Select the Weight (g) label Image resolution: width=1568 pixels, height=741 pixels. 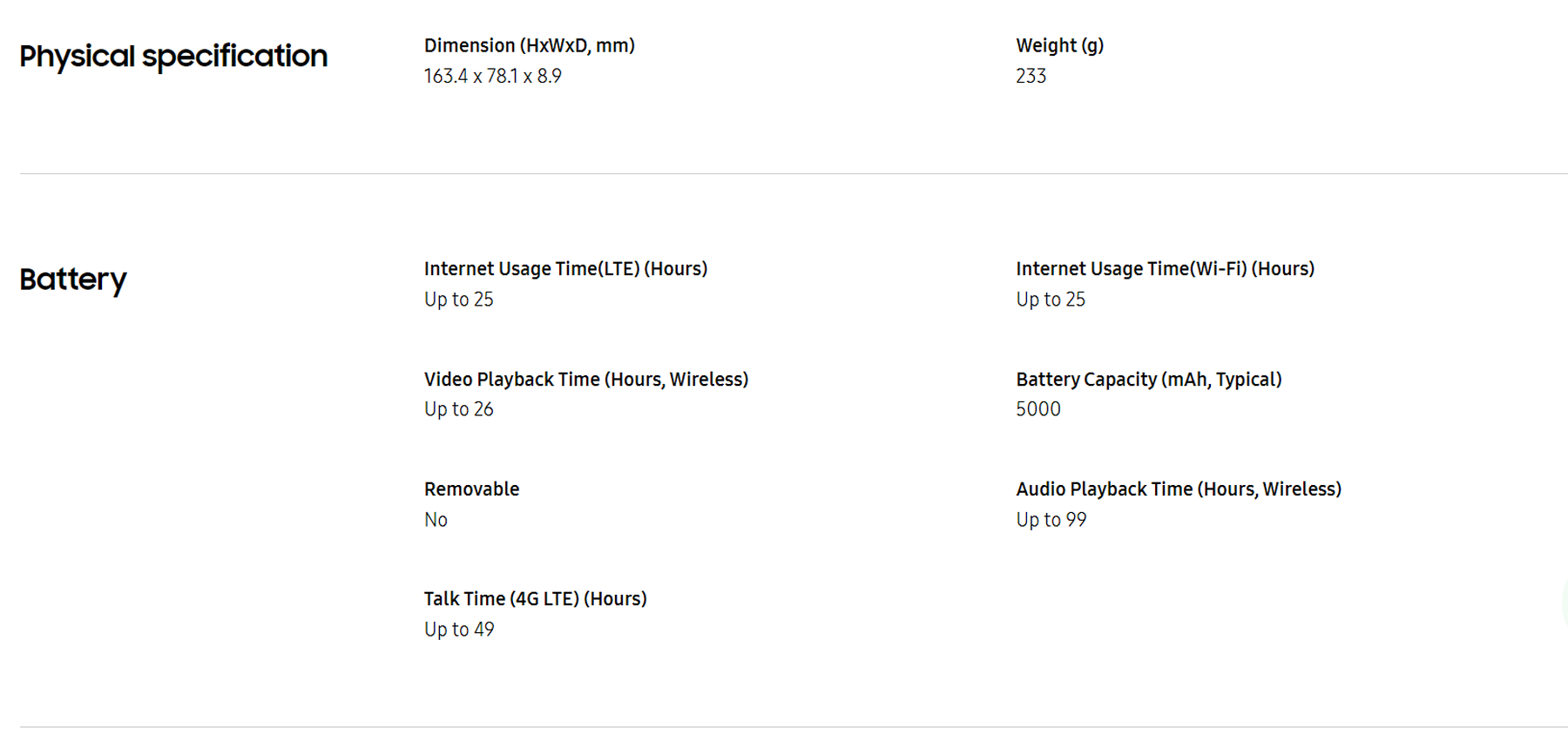tap(1059, 45)
